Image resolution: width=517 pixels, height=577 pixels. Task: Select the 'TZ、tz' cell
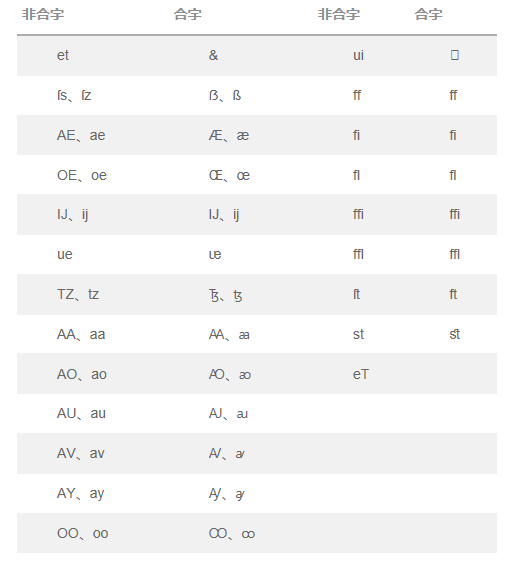[x=78, y=294]
